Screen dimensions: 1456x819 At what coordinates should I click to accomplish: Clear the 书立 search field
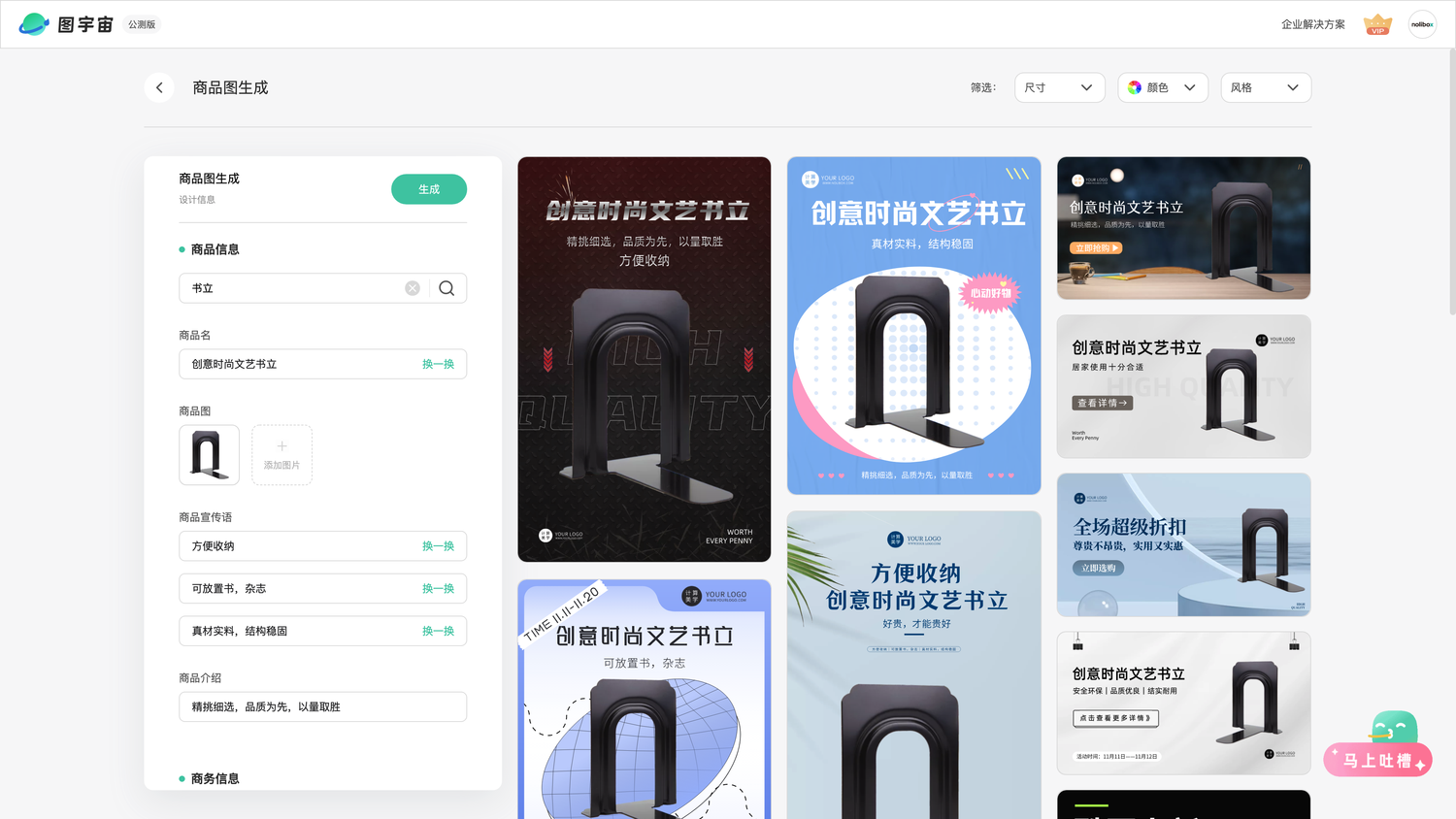(413, 288)
